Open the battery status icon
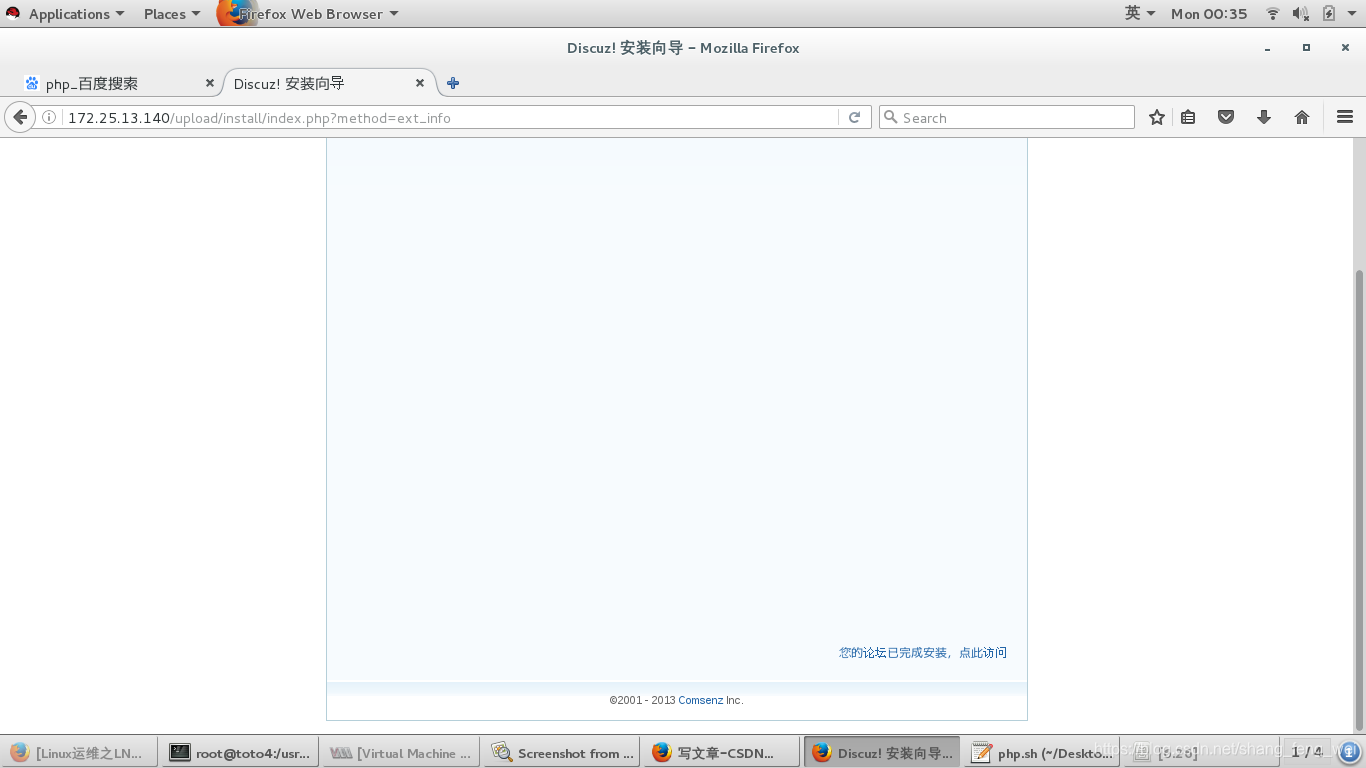1366x768 pixels. (1328, 14)
